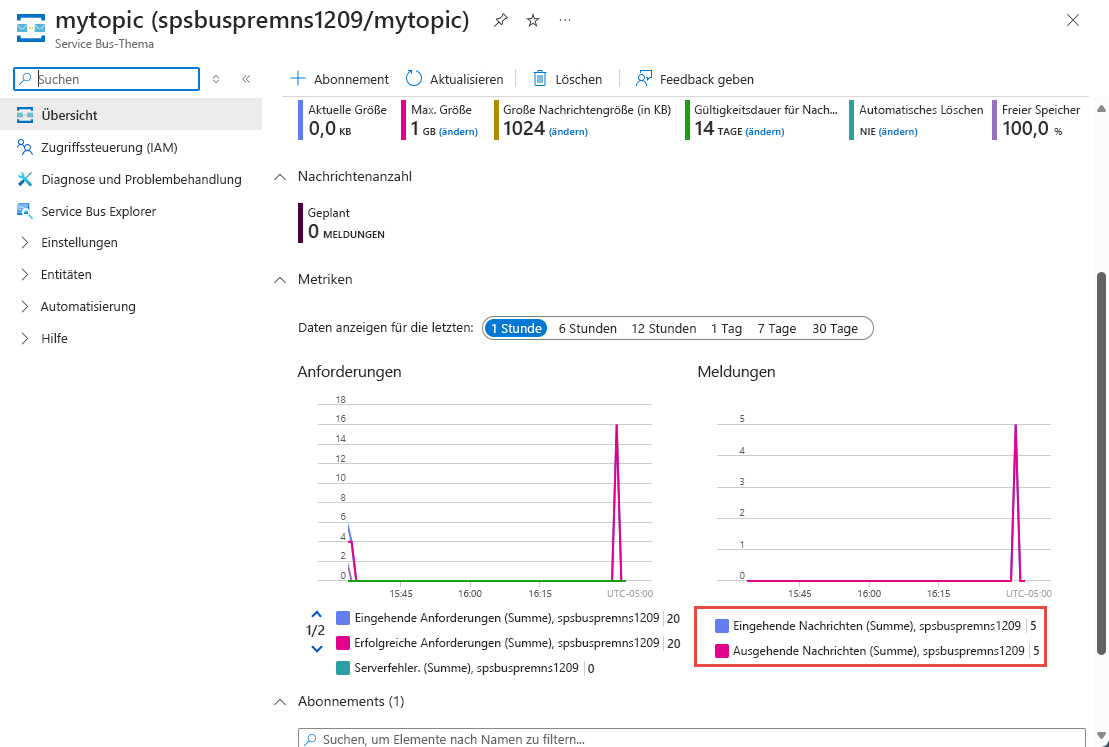Select the 6 Stunden time range
1109x747 pixels.
click(587, 328)
